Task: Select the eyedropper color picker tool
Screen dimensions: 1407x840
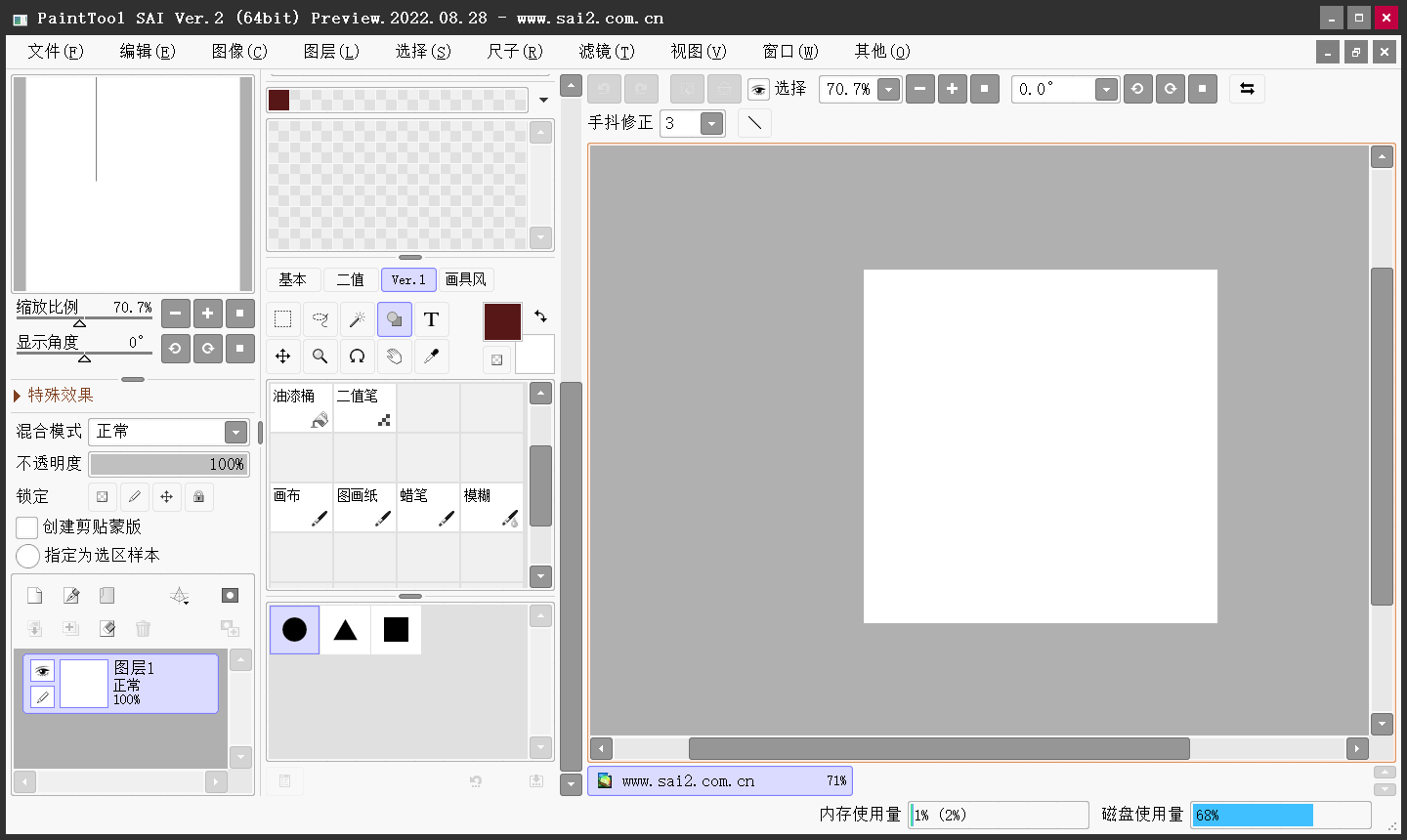Action: tap(431, 357)
